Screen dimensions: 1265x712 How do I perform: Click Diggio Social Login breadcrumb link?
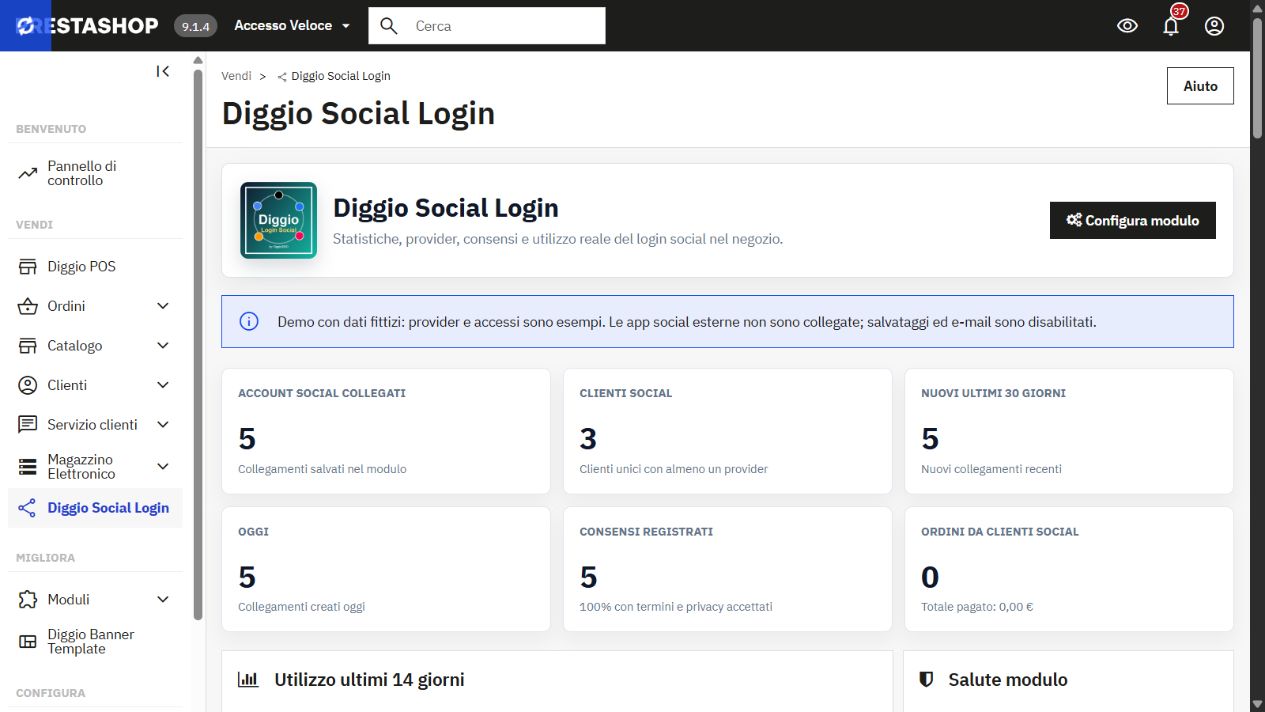[341, 76]
